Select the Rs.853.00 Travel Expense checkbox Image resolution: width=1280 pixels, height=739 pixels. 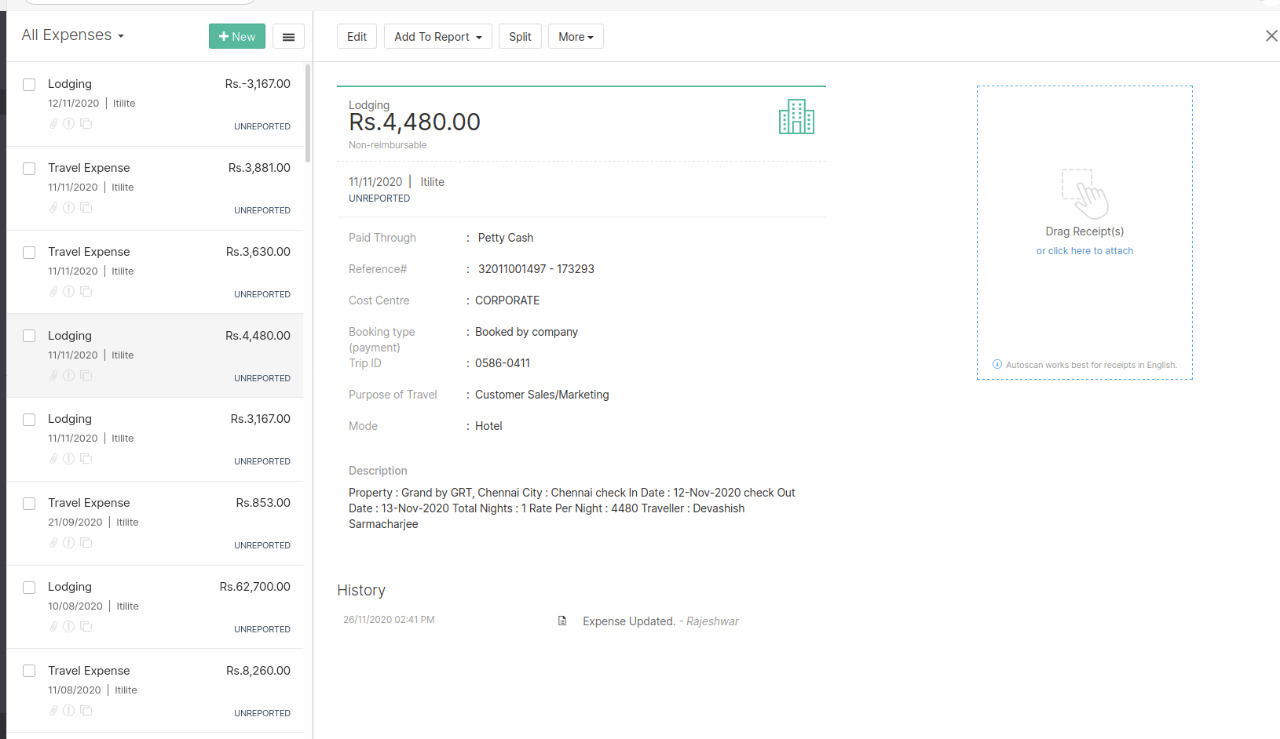click(x=29, y=503)
